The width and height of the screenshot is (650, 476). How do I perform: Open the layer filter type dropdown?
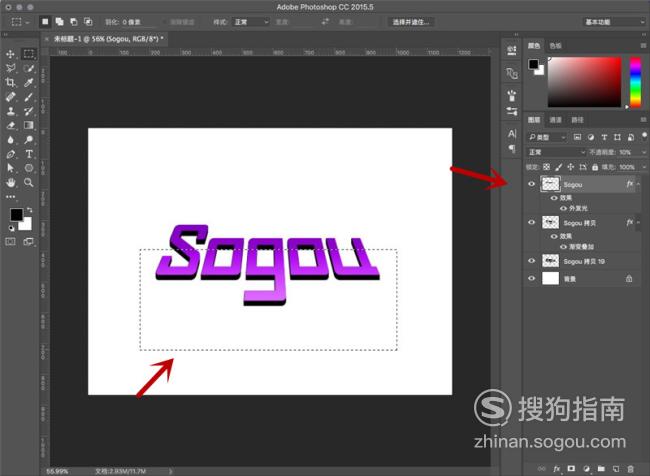(546, 137)
